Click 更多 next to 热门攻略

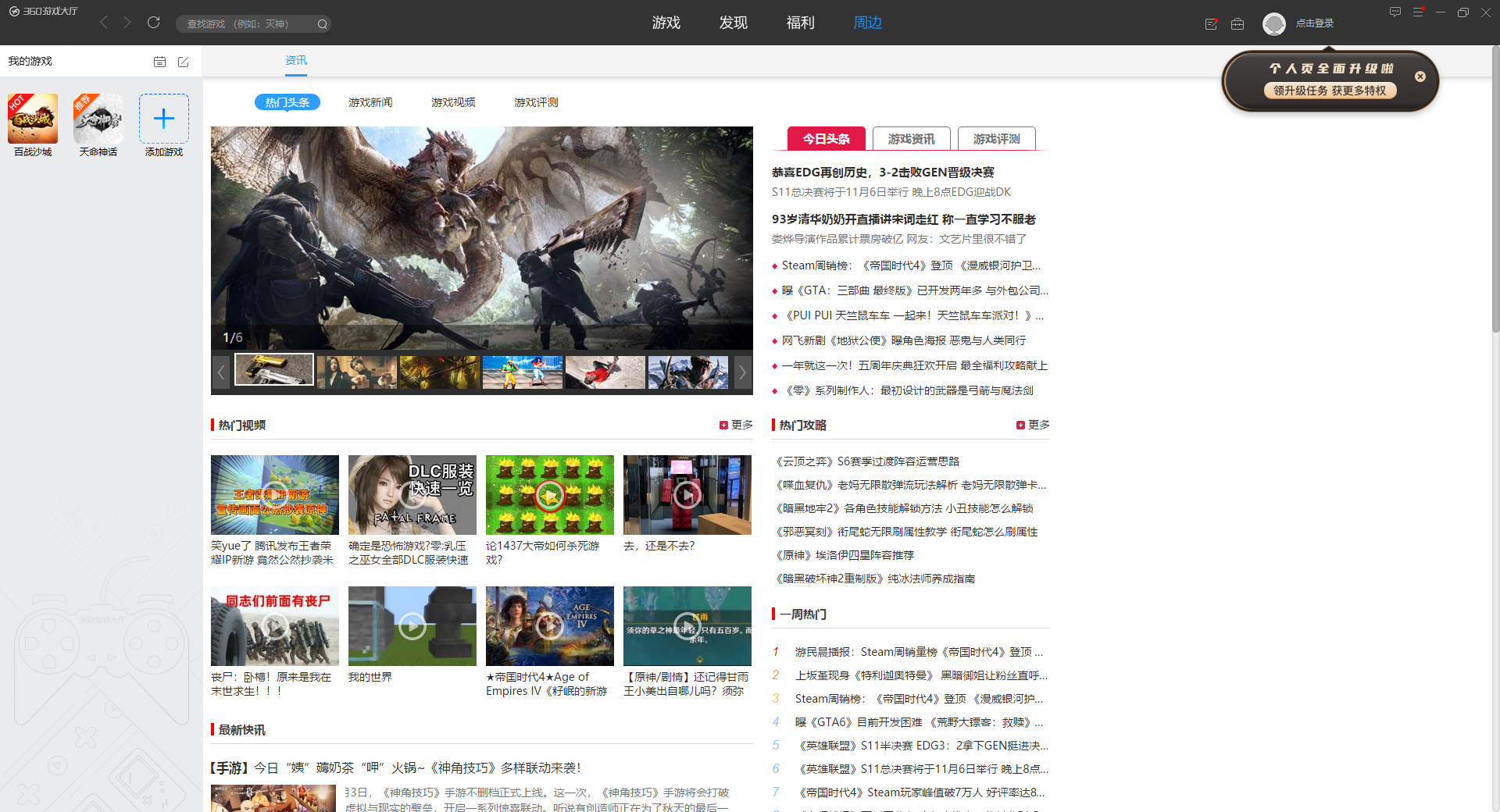1033,425
